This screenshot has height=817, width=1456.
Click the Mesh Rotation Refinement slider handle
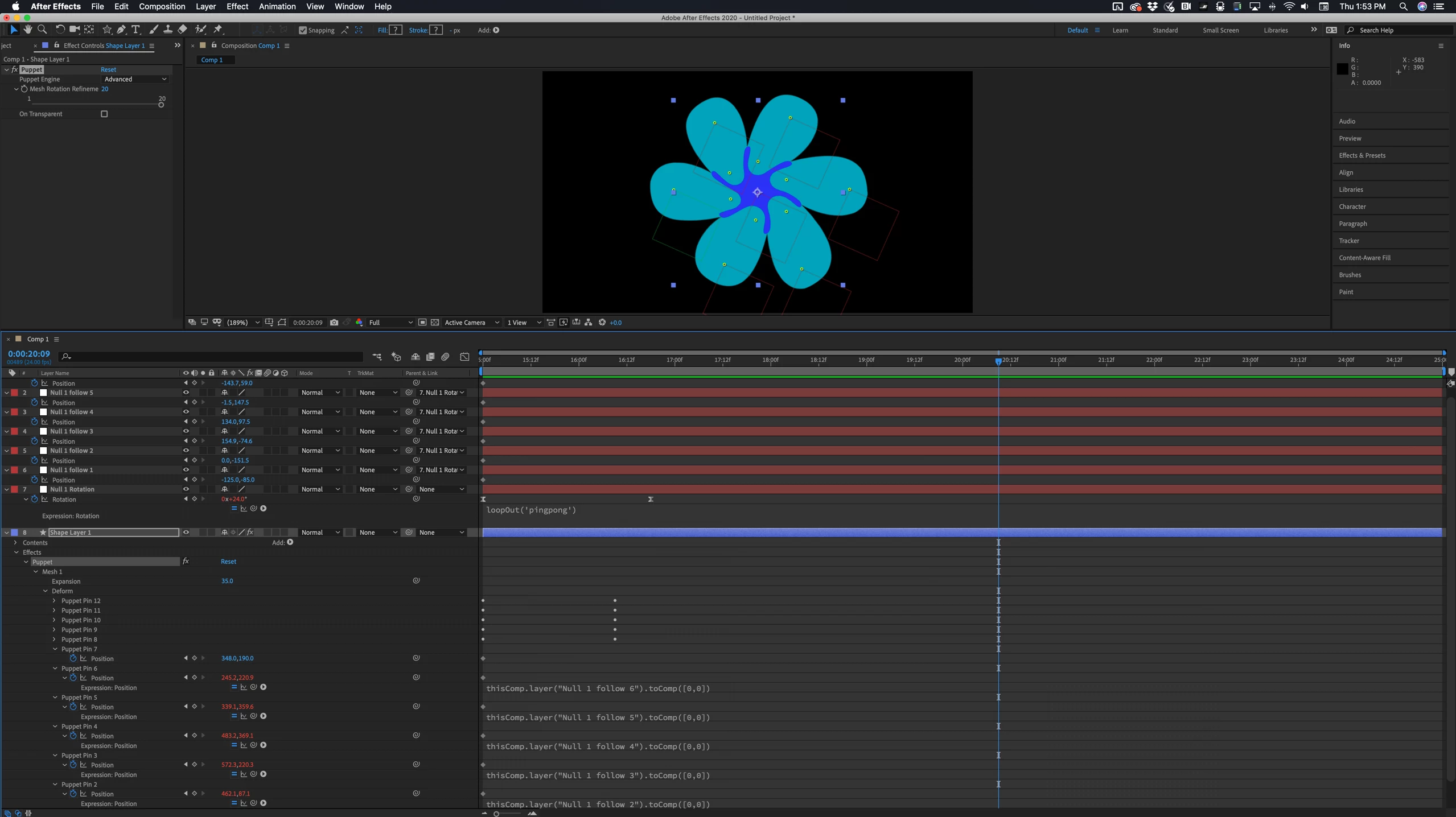pyautogui.click(x=161, y=105)
